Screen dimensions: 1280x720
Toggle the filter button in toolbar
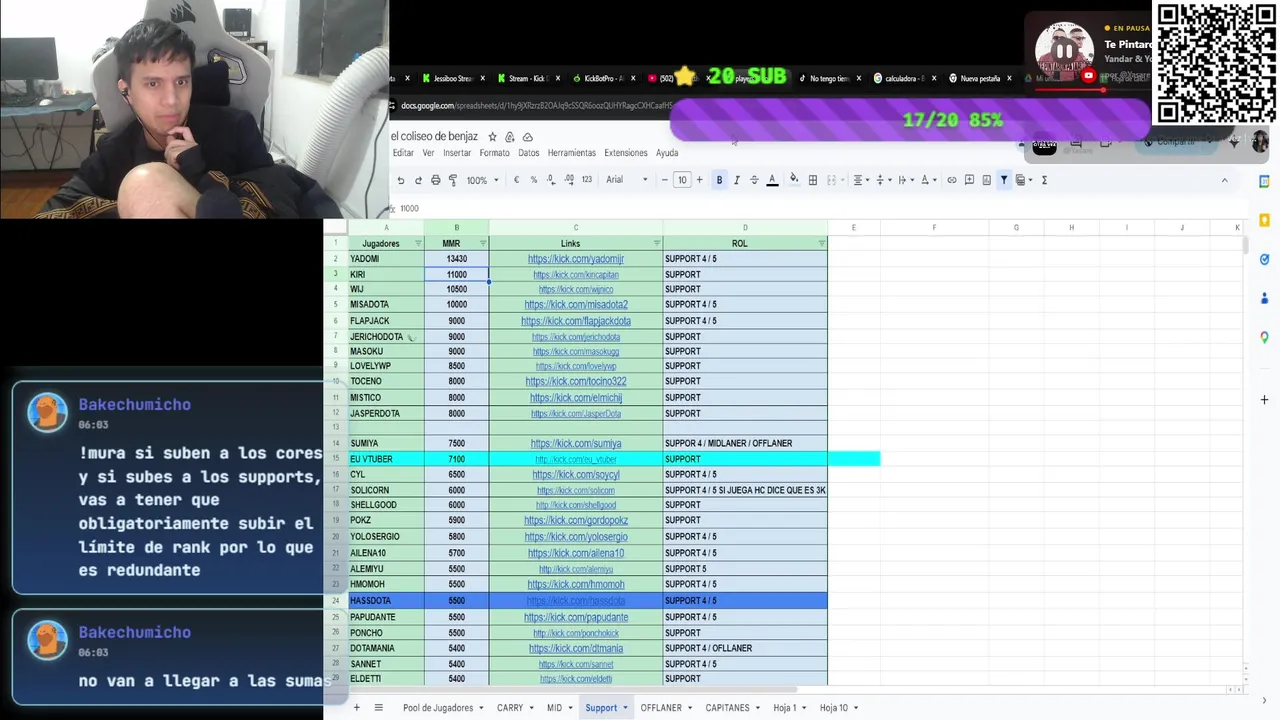click(x=1004, y=180)
